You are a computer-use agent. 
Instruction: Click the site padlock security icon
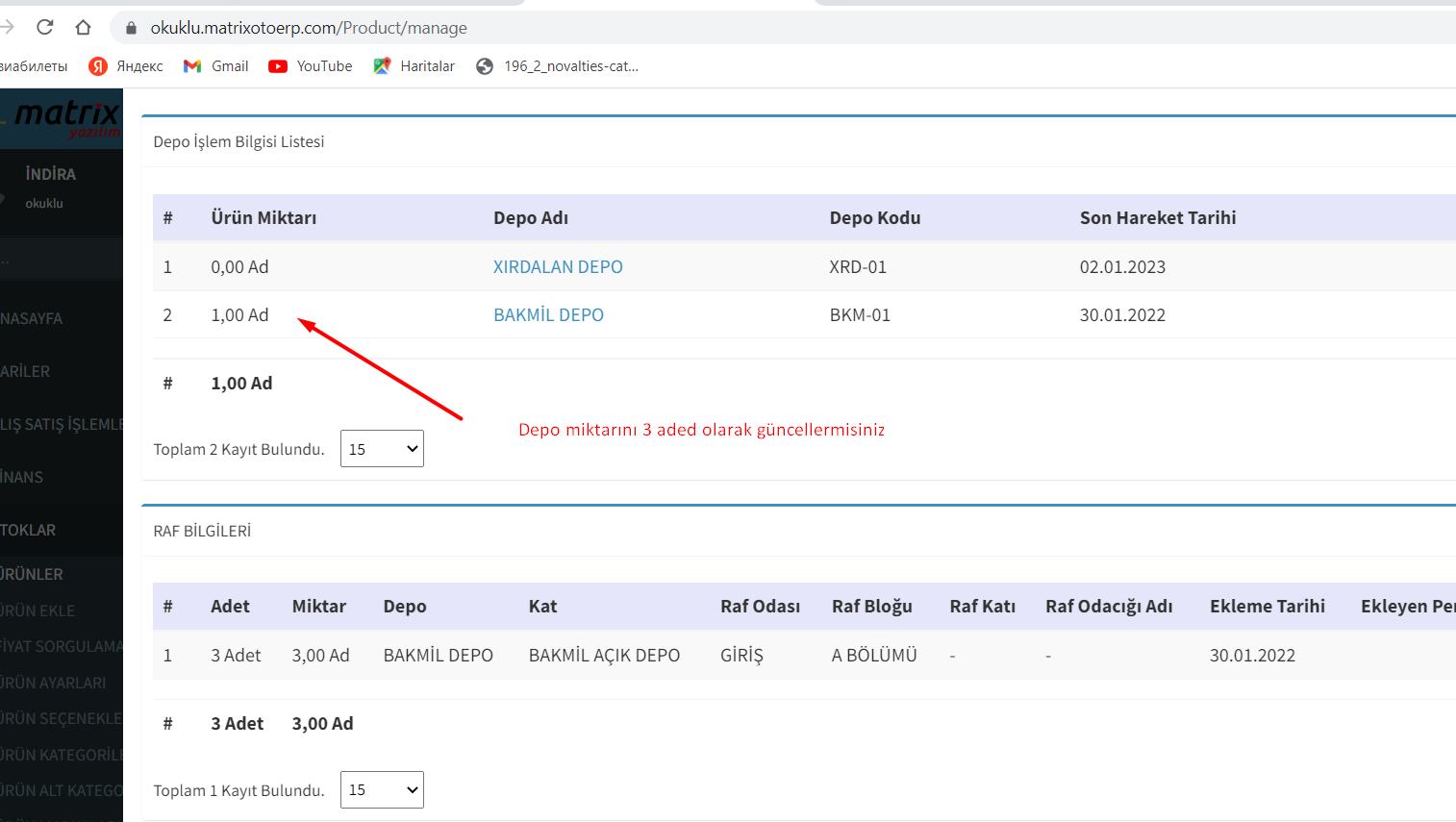point(132,28)
